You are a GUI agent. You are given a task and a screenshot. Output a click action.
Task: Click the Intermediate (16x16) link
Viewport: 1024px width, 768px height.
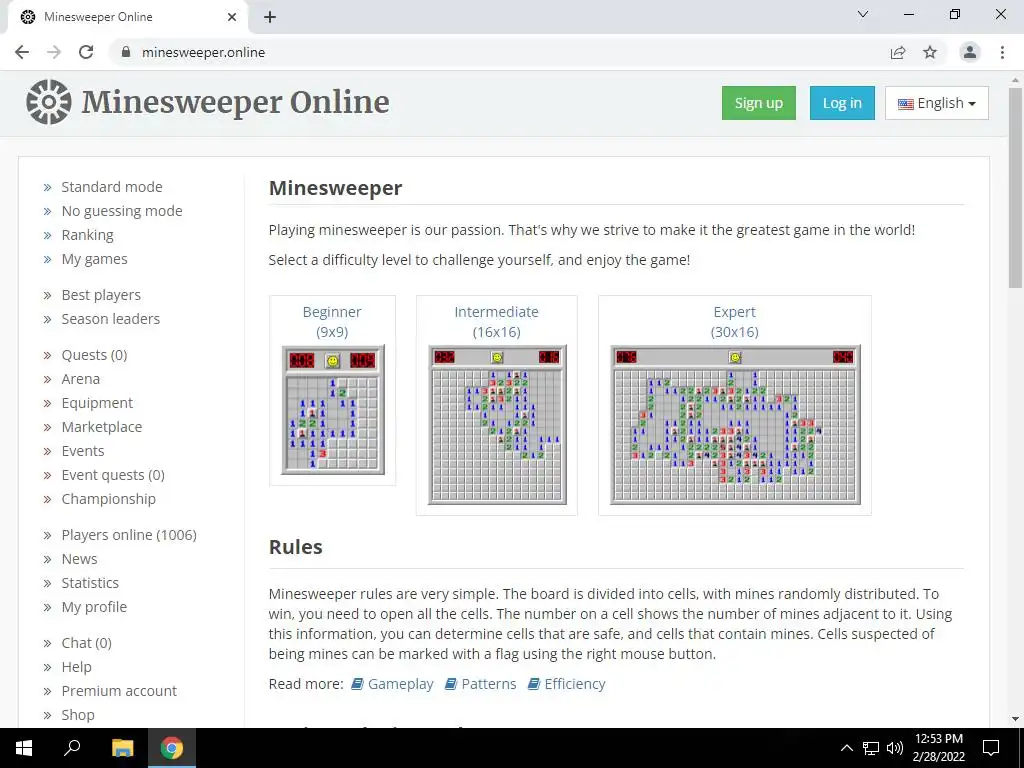[x=496, y=322]
